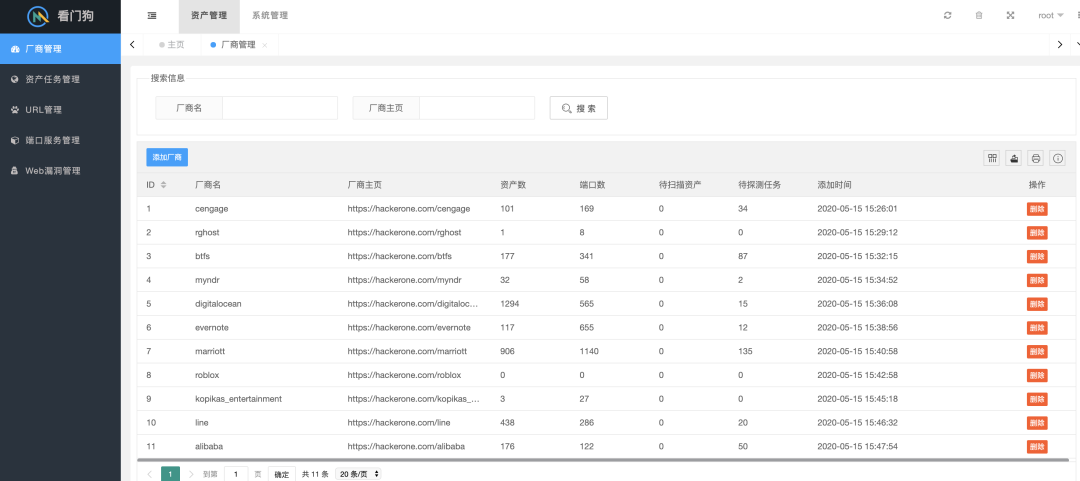
Task: Delete the btfs vendor row
Action: [x=1037, y=256]
